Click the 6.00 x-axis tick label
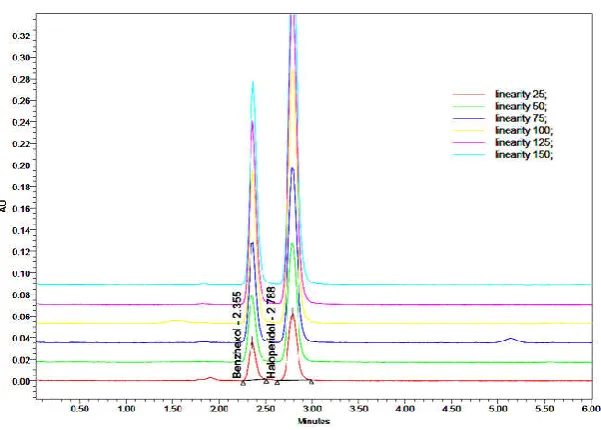Image resolution: width=601 pixels, height=430 pixels. pyautogui.click(x=591, y=409)
